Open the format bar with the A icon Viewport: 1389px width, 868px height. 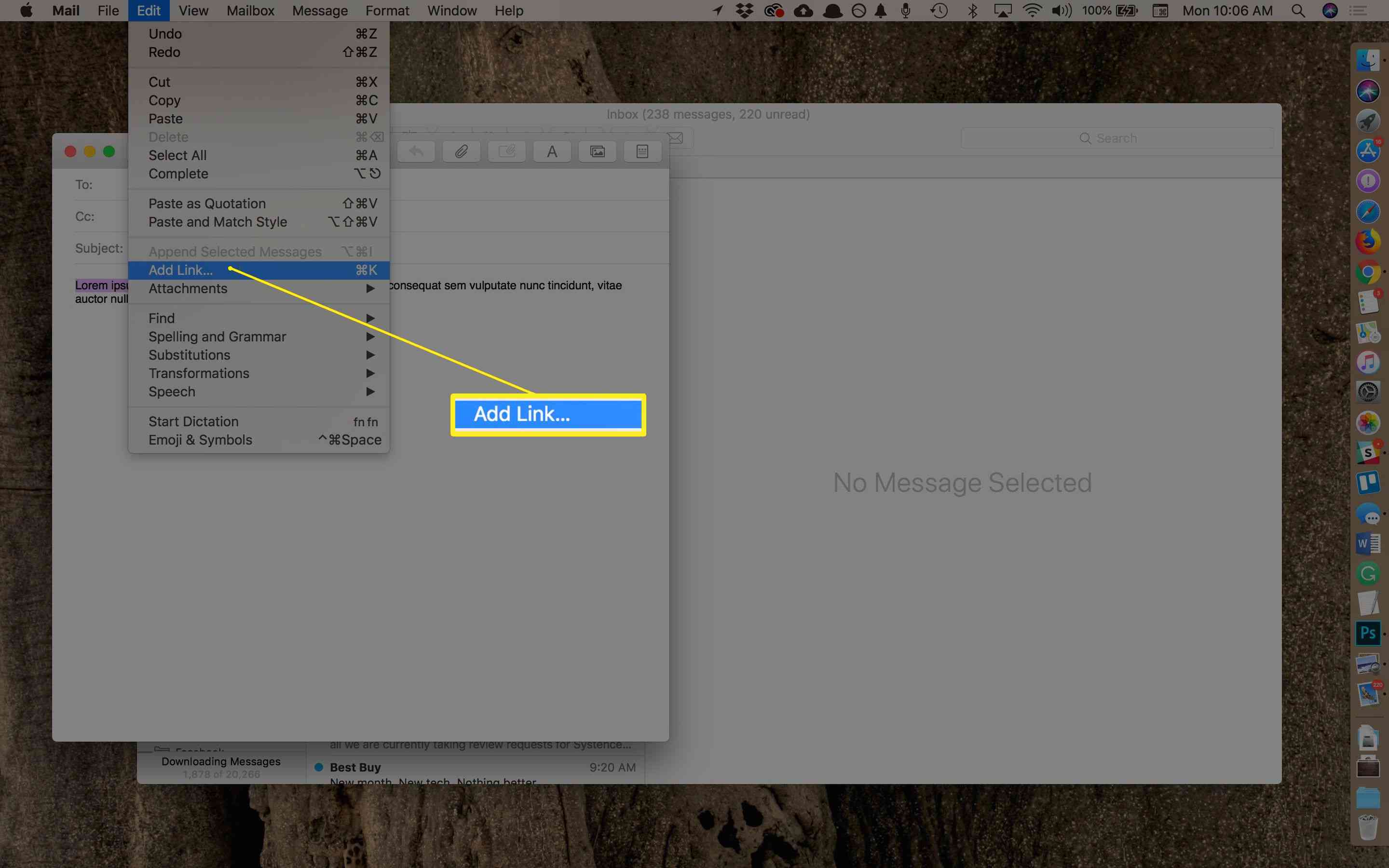click(x=552, y=151)
